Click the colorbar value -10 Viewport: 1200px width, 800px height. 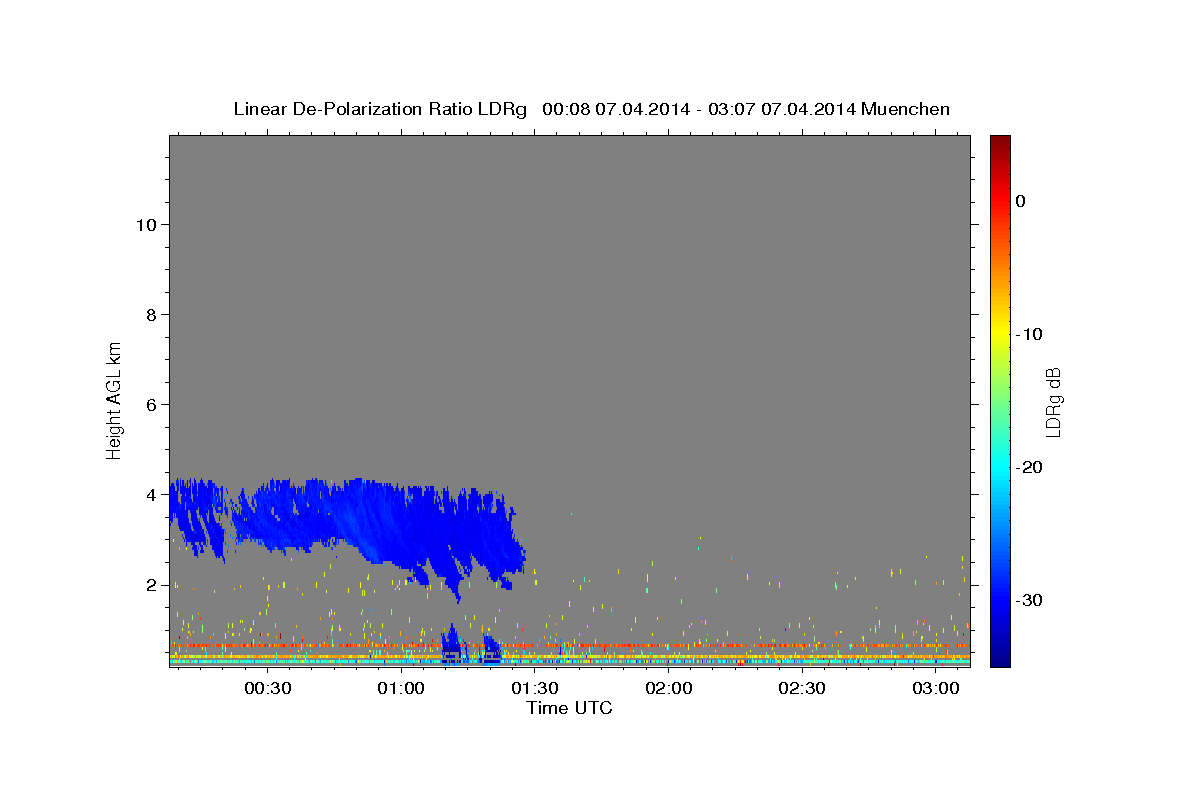(x=1030, y=334)
